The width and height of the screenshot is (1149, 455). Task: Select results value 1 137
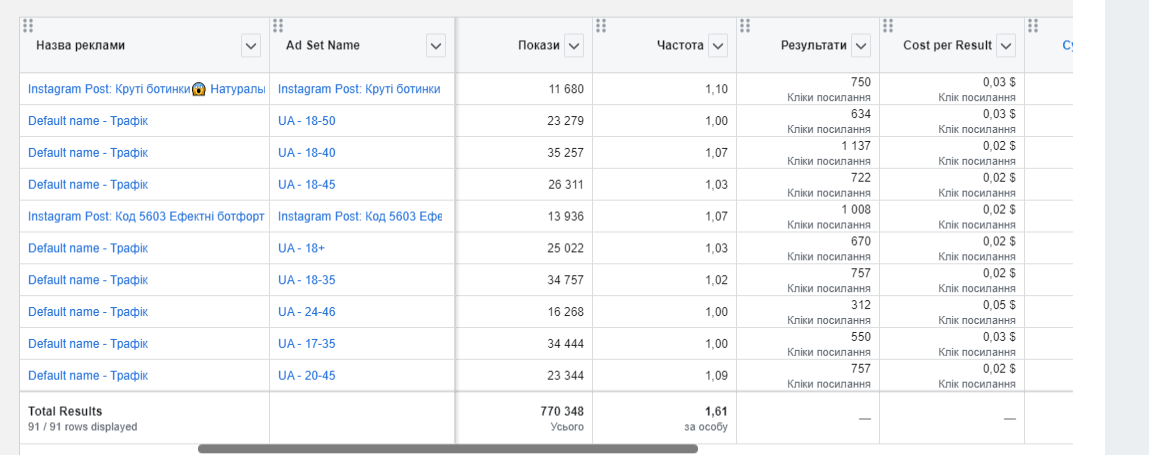pyautogui.click(x=855, y=146)
